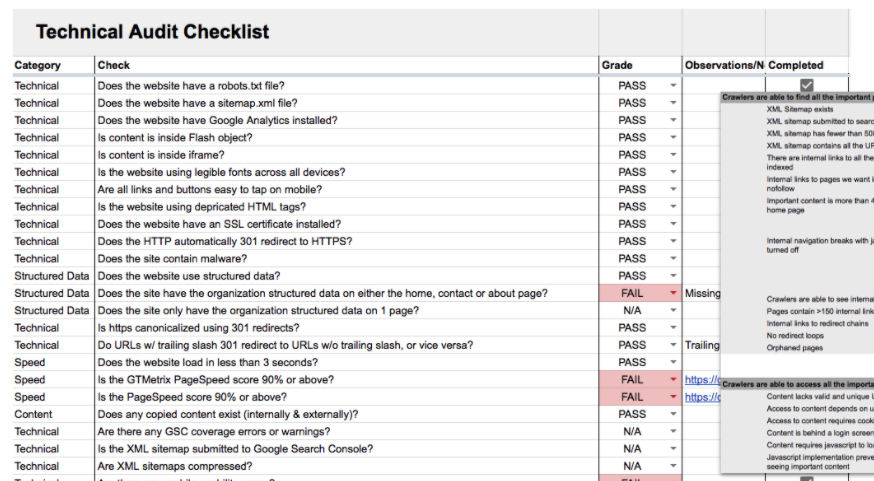Screen dimensions: 874x481
Task: Click the Missing observation note cell
Action: point(702,293)
